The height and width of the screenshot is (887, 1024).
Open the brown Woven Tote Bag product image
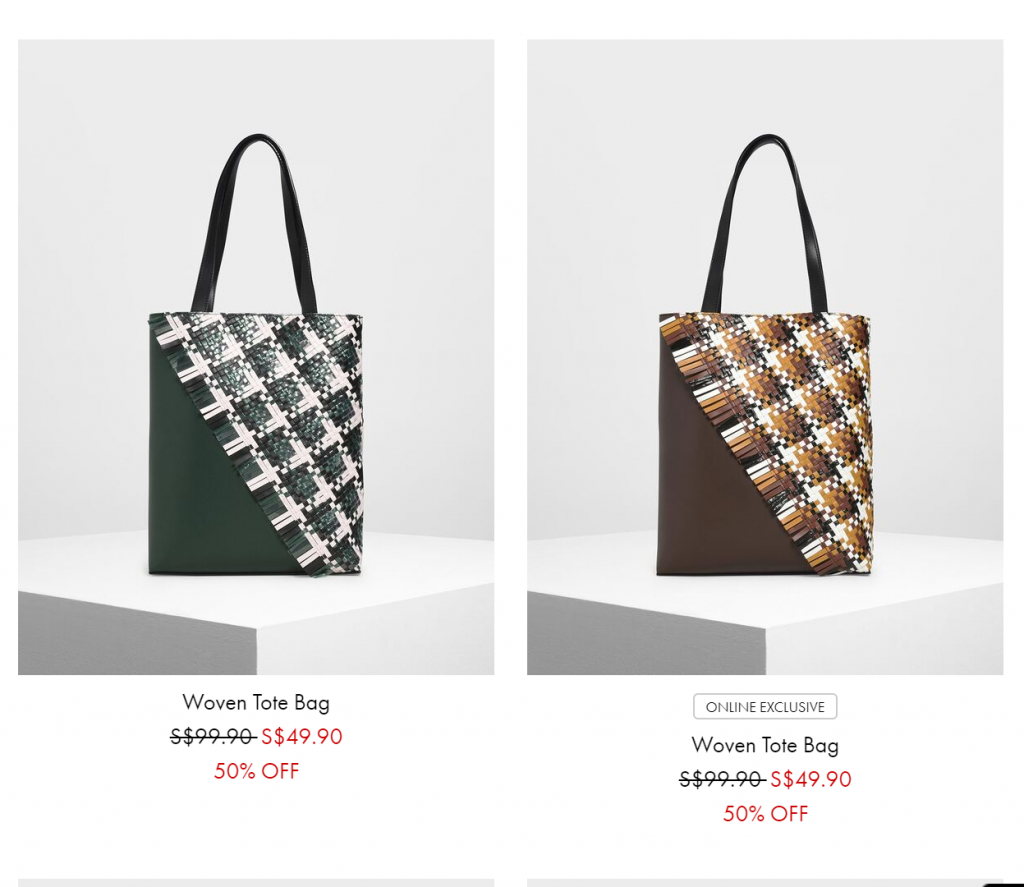tap(765, 357)
